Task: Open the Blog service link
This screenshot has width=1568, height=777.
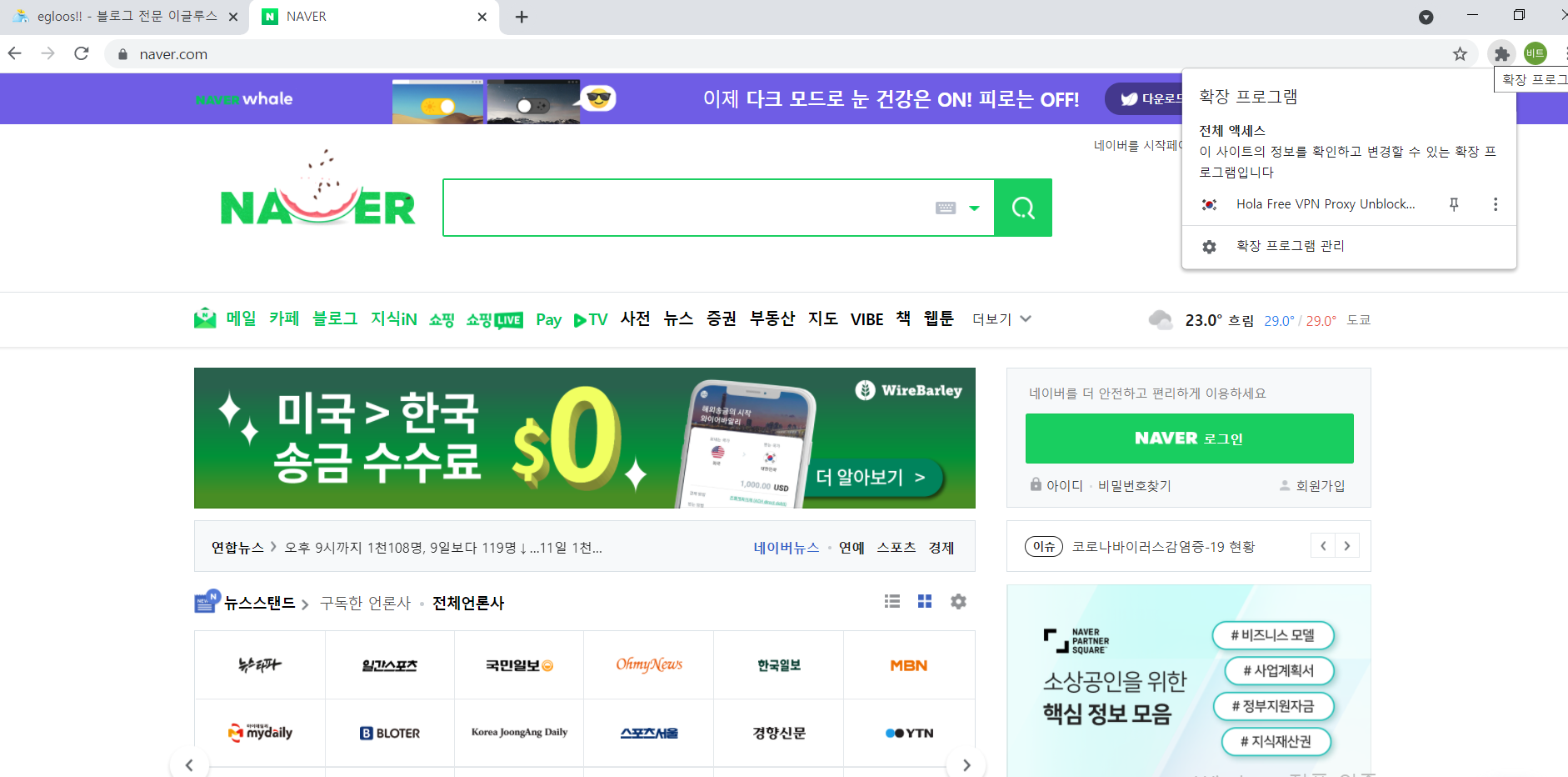Action: 335,318
